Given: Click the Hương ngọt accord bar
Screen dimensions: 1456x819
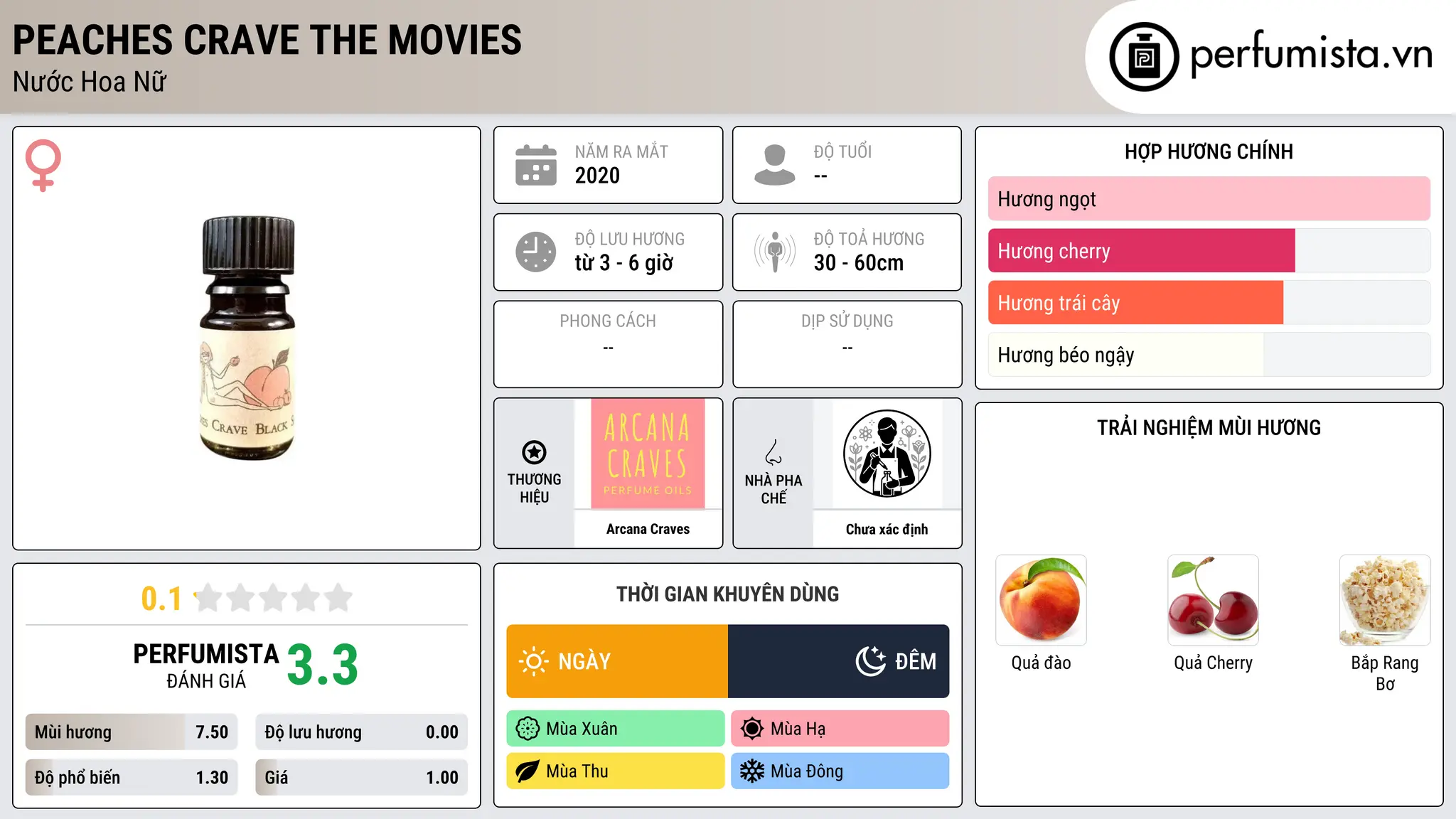Looking at the screenshot, I should click(x=1209, y=199).
